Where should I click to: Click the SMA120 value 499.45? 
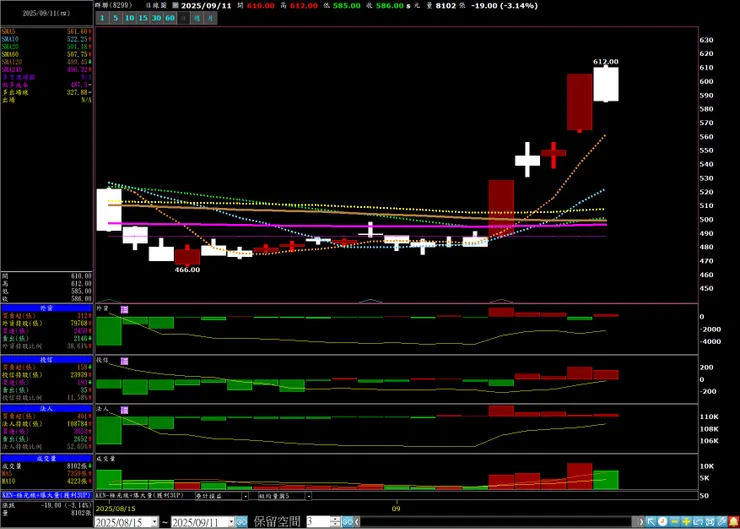click(x=78, y=62)
